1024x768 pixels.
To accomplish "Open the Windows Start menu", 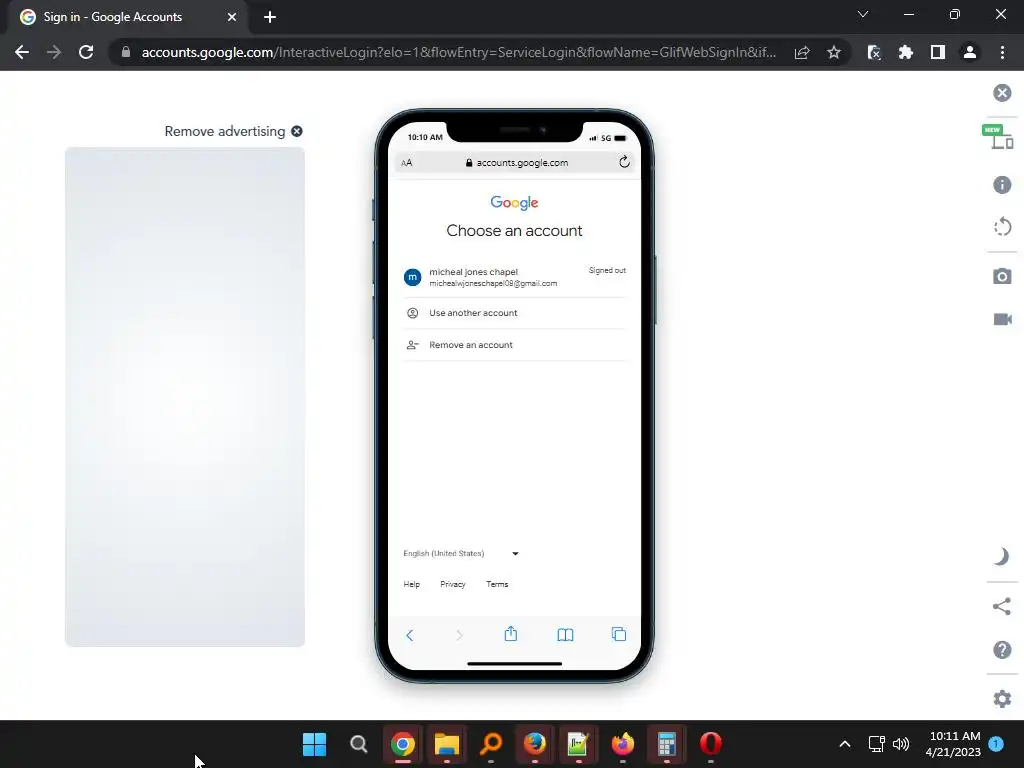I will 314,744.
